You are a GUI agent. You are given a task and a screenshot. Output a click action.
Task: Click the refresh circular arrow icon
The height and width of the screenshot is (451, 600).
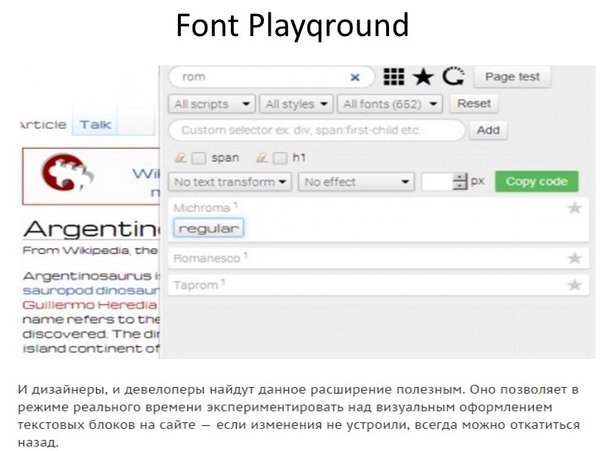[x=453, y=77]
